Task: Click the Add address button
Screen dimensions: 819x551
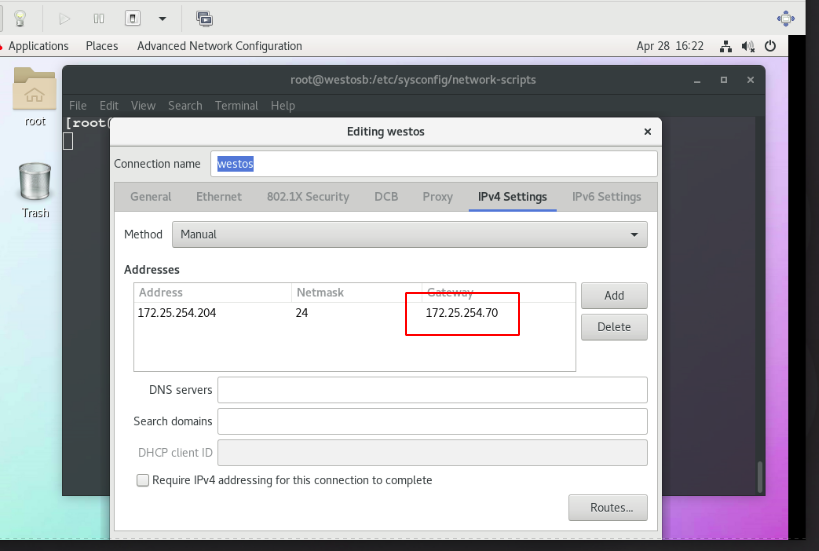Action: (614, 296)
